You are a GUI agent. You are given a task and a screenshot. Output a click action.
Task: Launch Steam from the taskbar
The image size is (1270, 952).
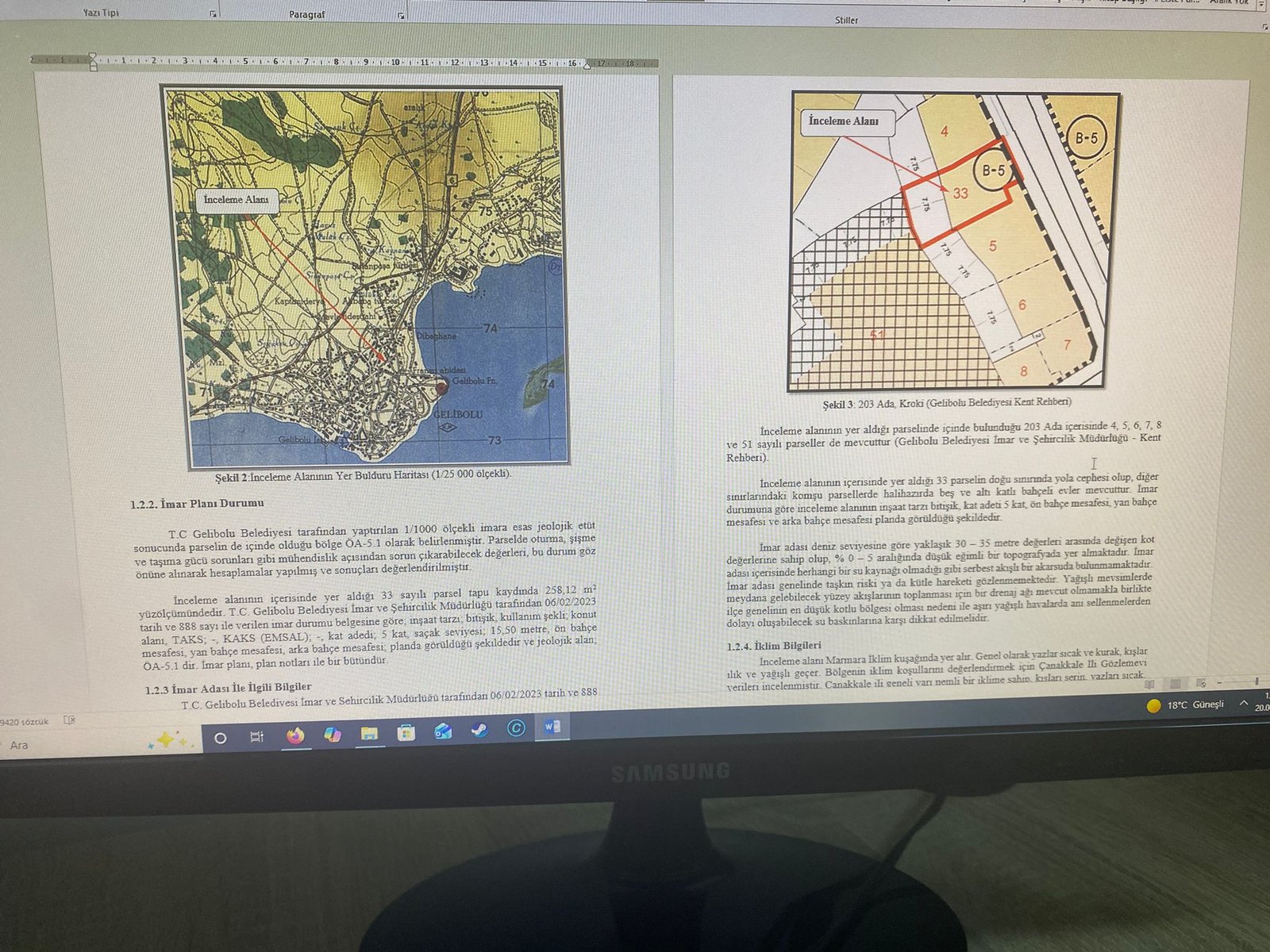pos(479,730)
